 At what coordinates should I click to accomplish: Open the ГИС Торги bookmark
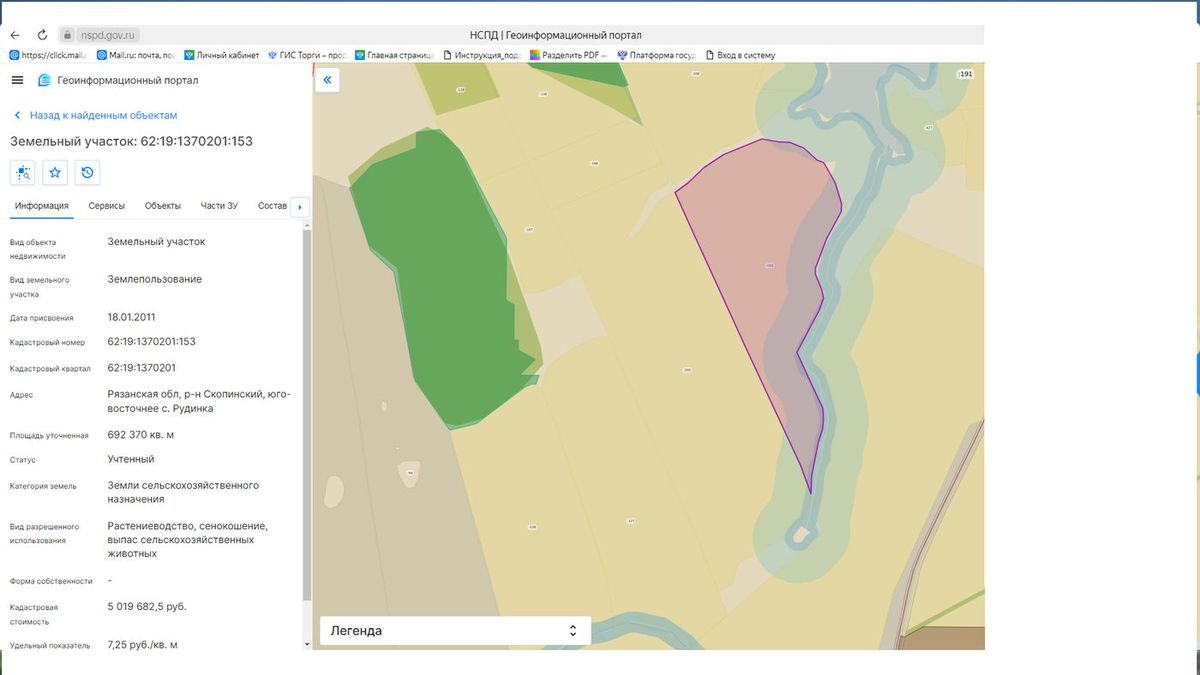tap(306, 55)
